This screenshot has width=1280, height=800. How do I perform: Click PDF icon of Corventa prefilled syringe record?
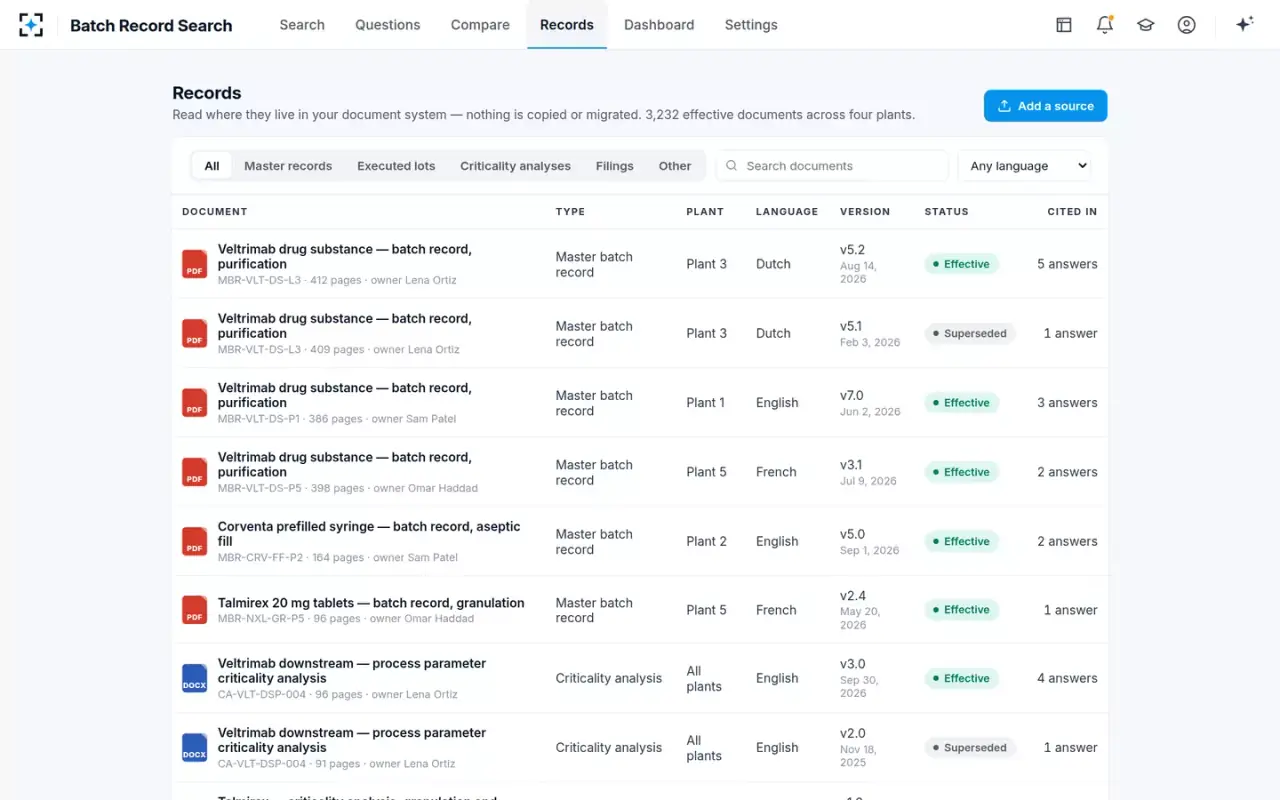(194, 541)
